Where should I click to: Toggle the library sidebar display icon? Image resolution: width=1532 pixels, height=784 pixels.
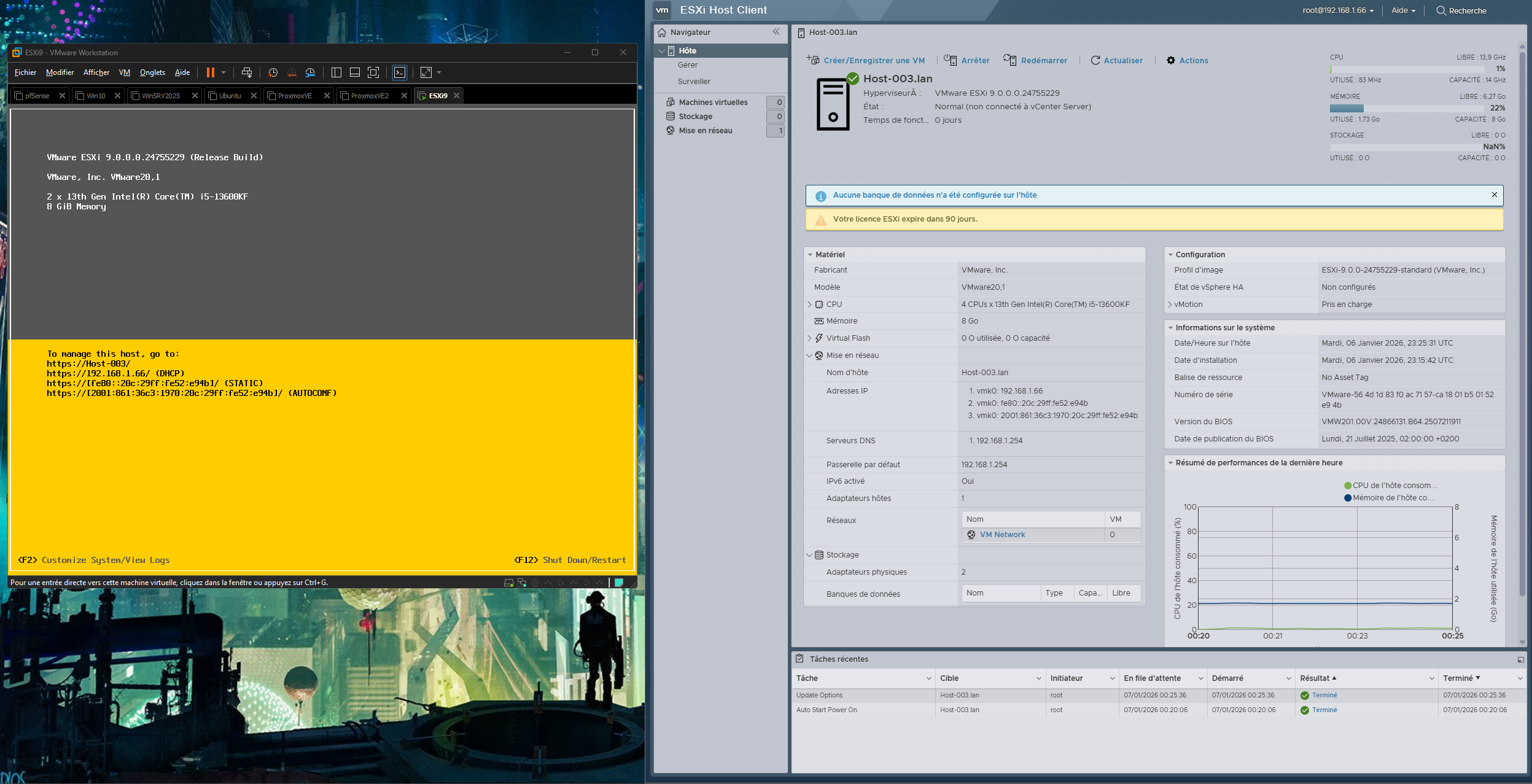click(x=336, y=72)
